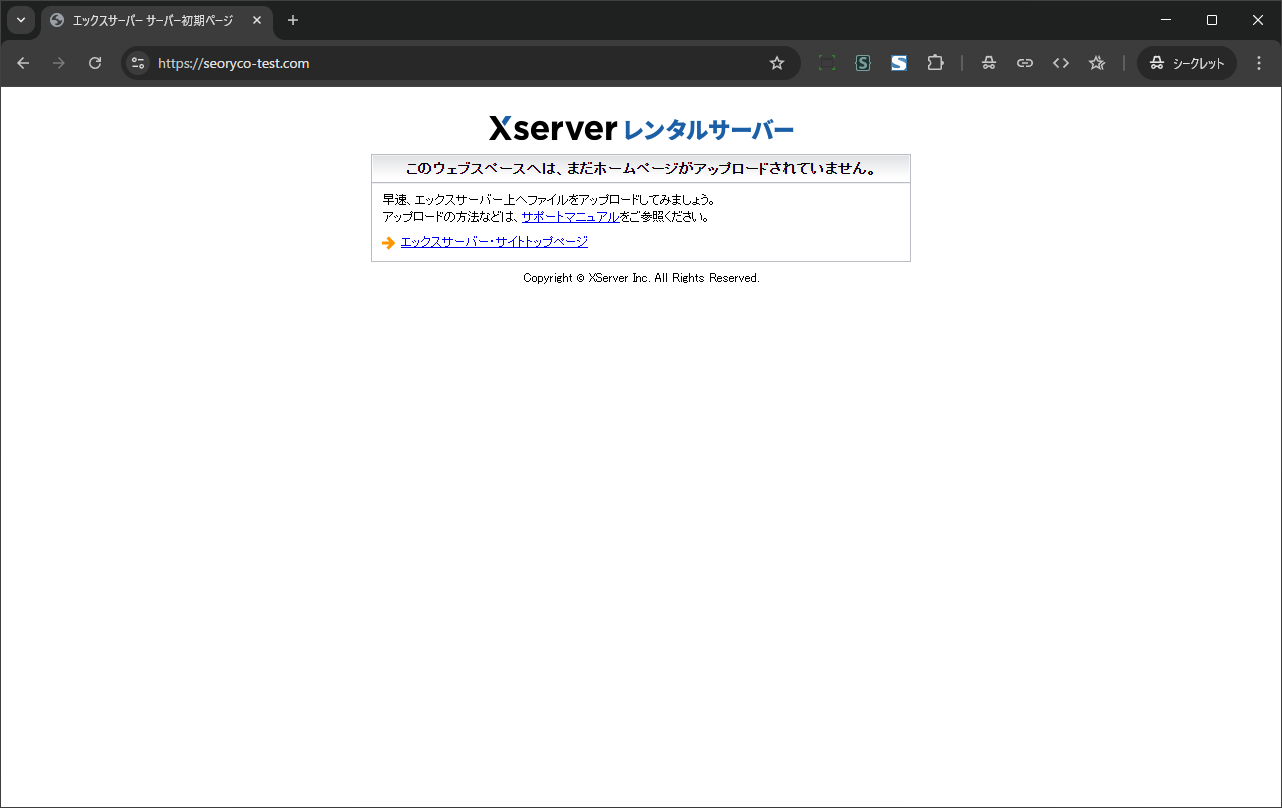The image size is (1282, 808).
Task: Select the エックスサーバー サーバー初期ページ tab
Action: [150, 20]
